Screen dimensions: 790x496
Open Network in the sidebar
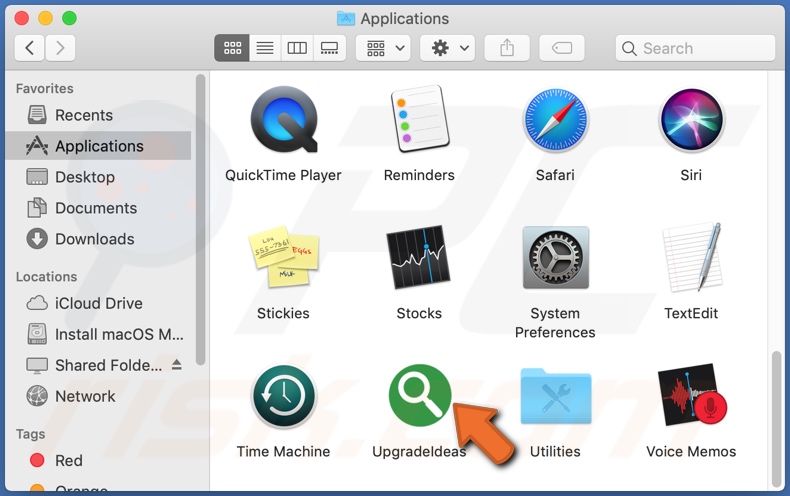point(98,396)
